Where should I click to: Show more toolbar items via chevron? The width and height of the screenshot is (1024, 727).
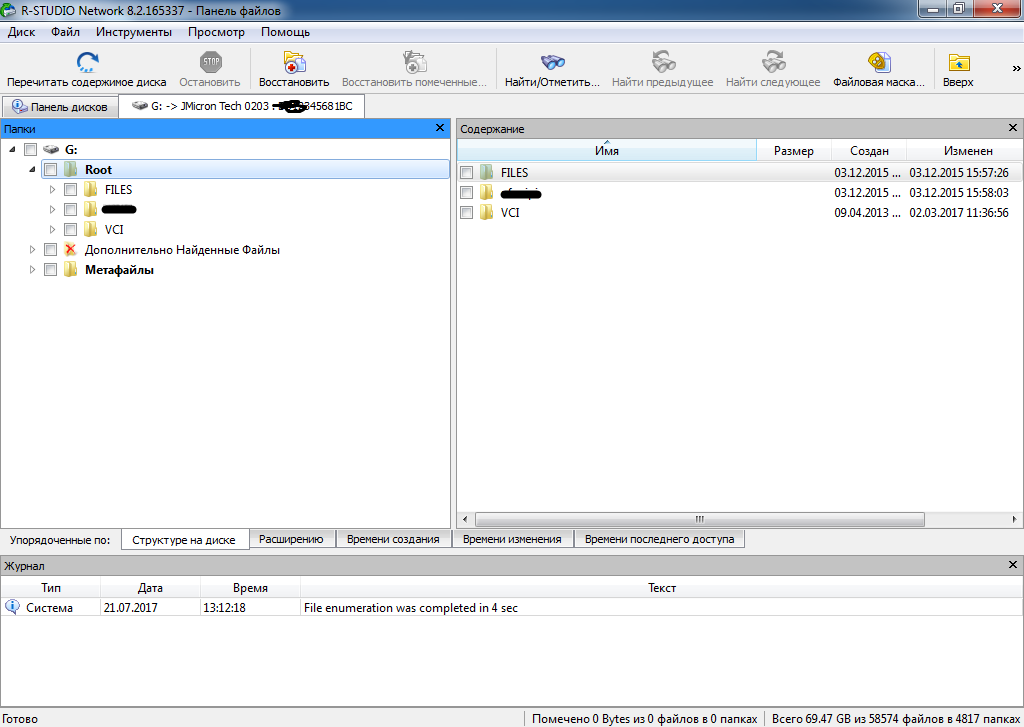1016,68
